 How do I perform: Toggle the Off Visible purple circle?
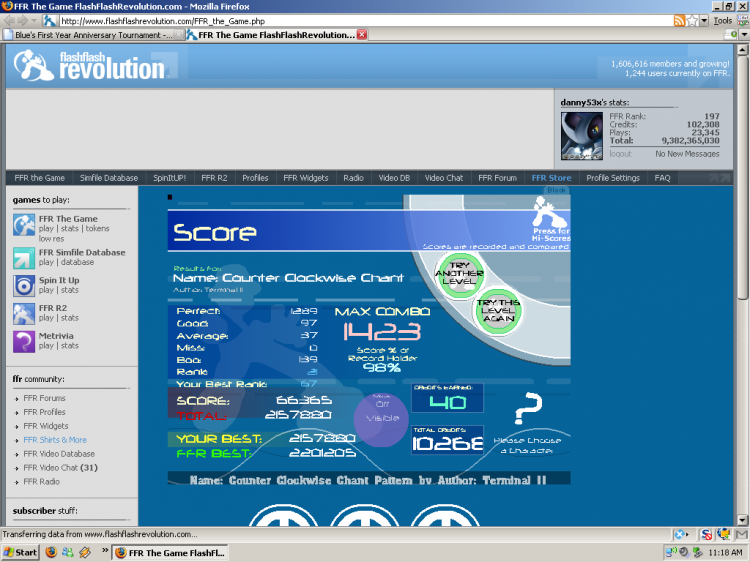(382, 419)
